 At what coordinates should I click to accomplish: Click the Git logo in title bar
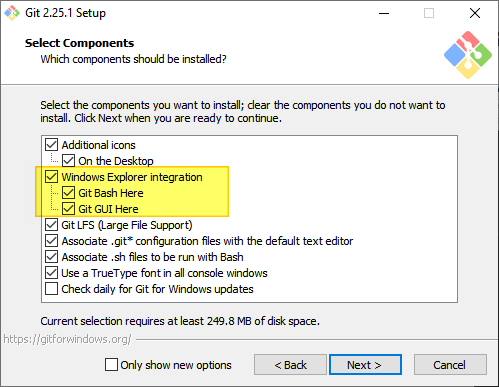click(12, 13)
